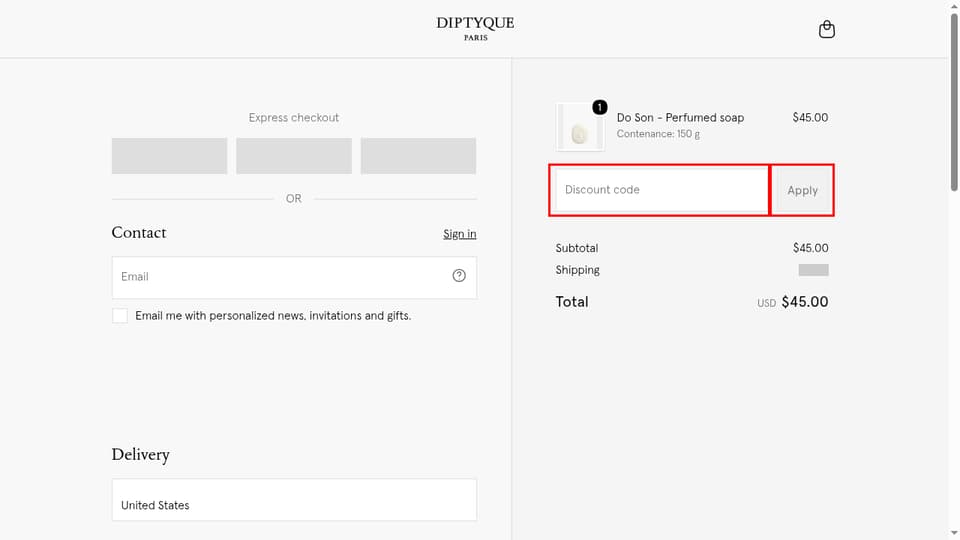Click the Shipping label
This screenshot has width=960, height=540.
[577, 270]
